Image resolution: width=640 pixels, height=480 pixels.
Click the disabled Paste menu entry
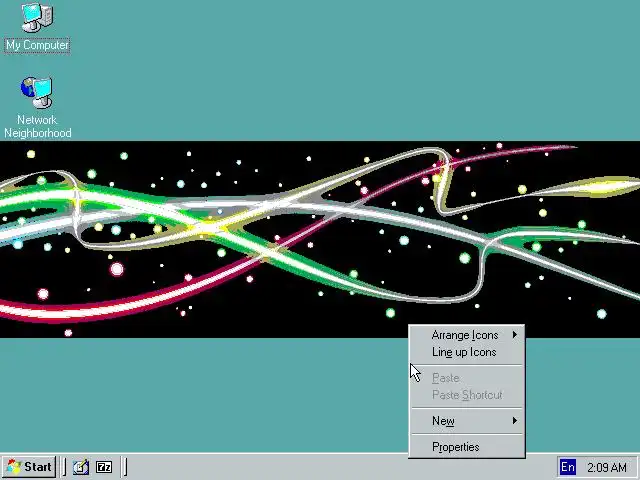(467, 378)
